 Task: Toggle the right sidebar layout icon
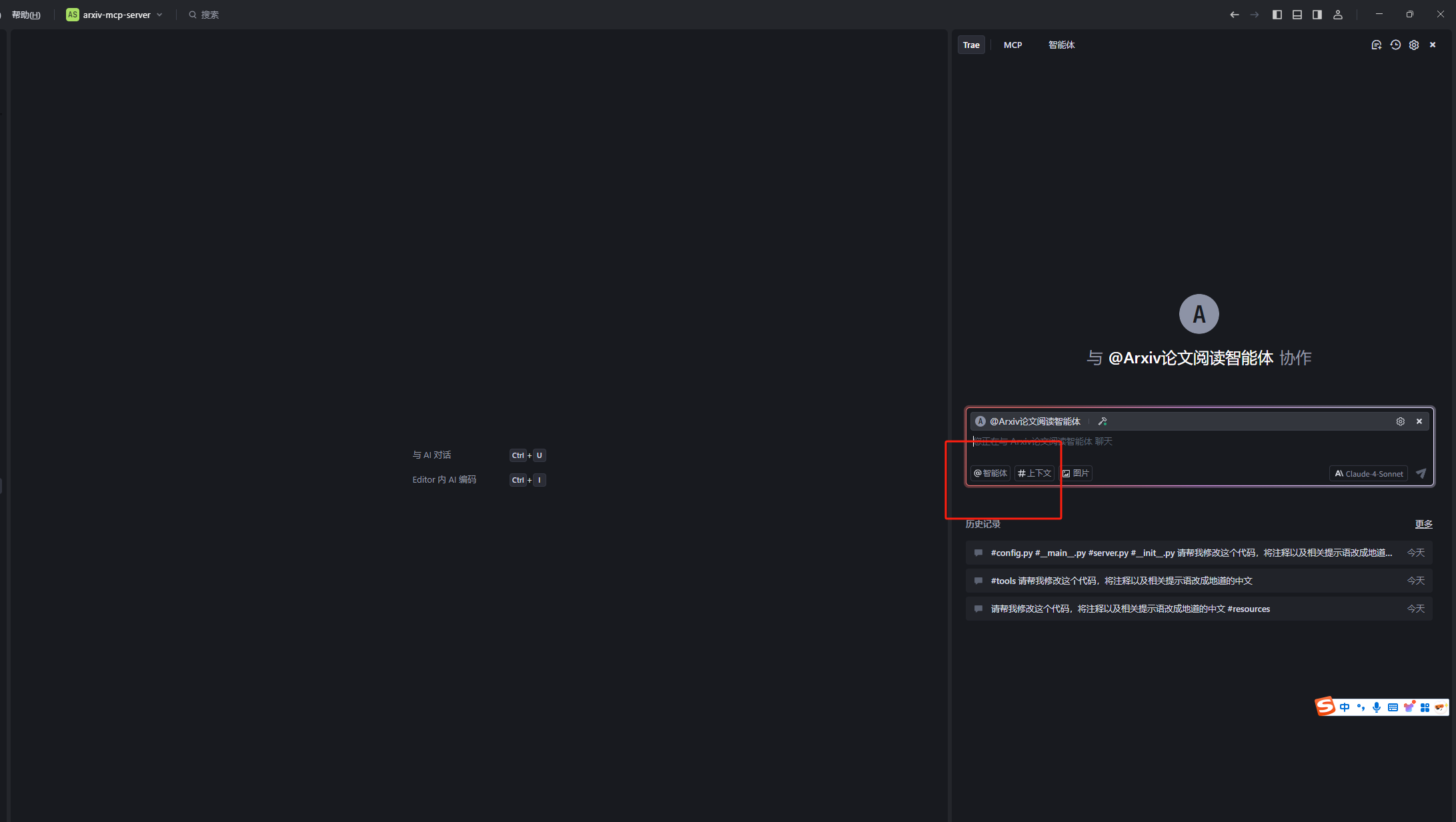1317,15
